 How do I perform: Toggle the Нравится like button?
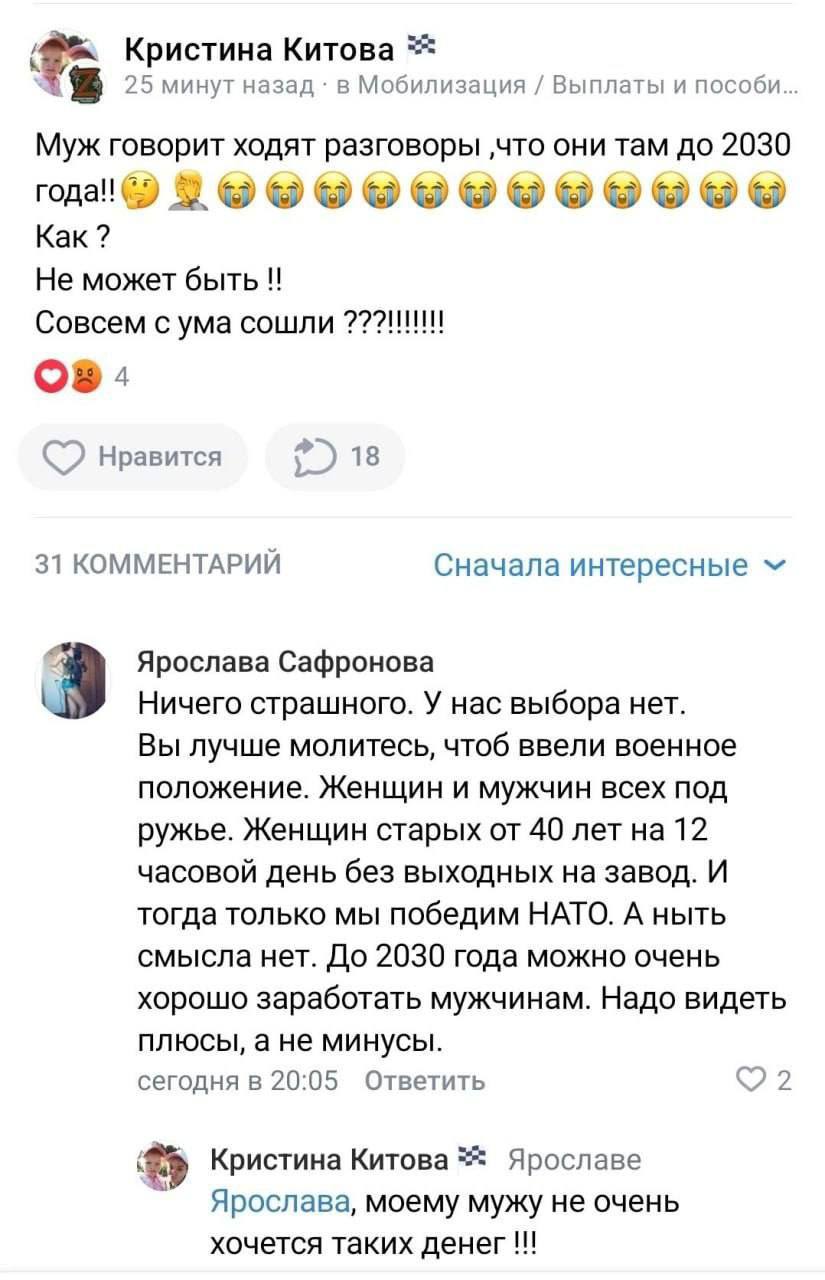click(x=133, y=457)
